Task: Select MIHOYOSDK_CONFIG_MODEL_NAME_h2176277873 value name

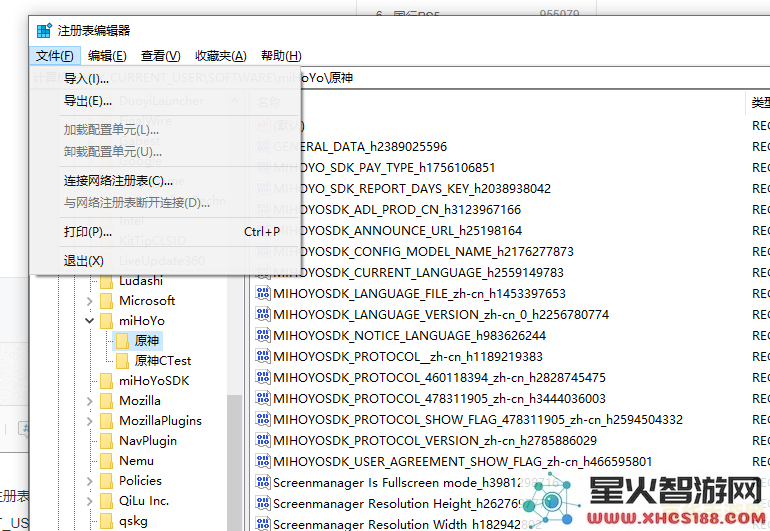Action: (x=423, y=252)
